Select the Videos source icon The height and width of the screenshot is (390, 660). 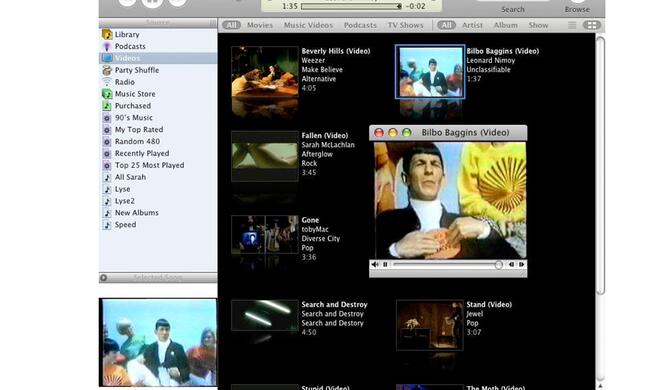(107, 58)
